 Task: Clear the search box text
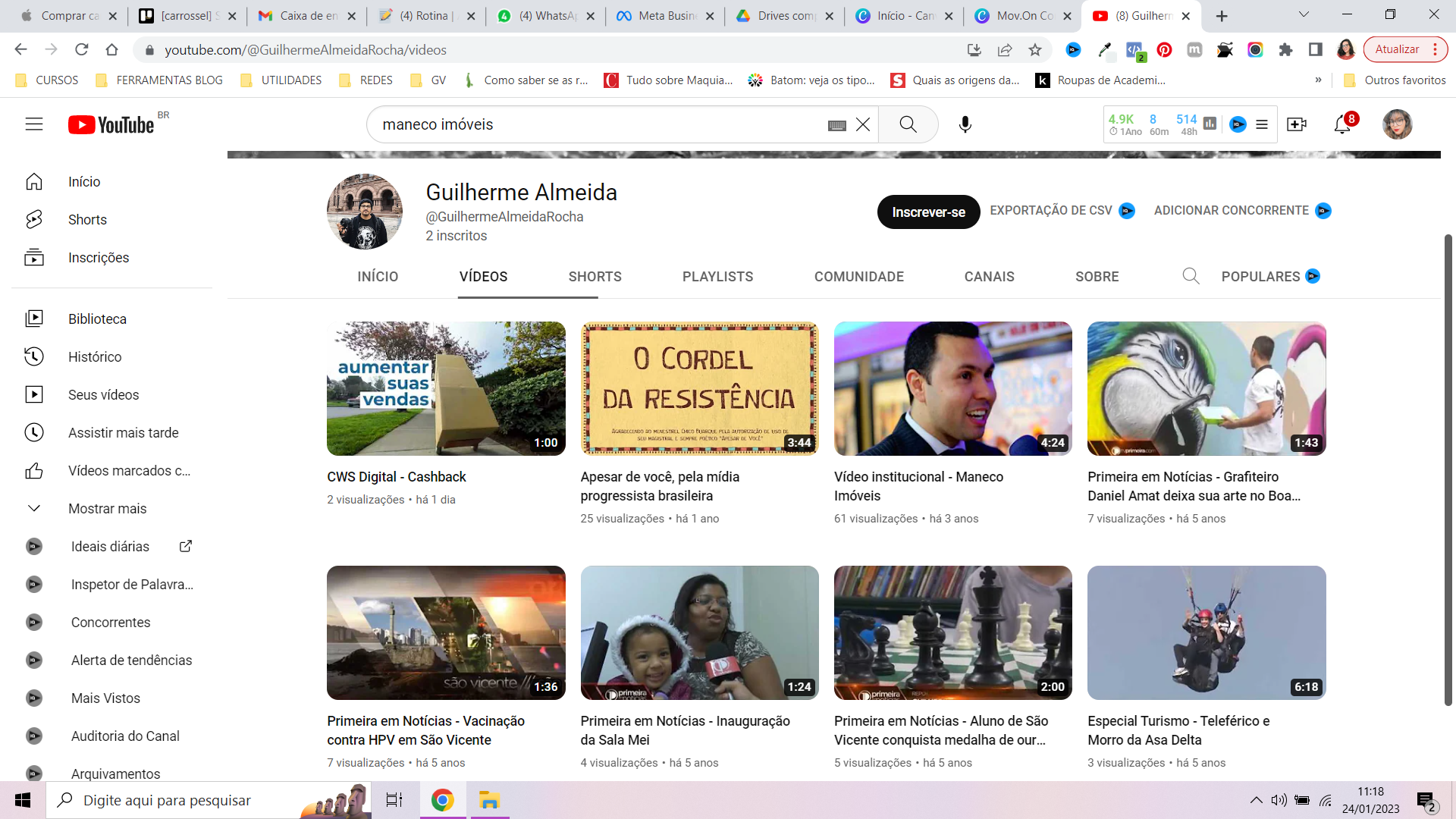[863, 124]
